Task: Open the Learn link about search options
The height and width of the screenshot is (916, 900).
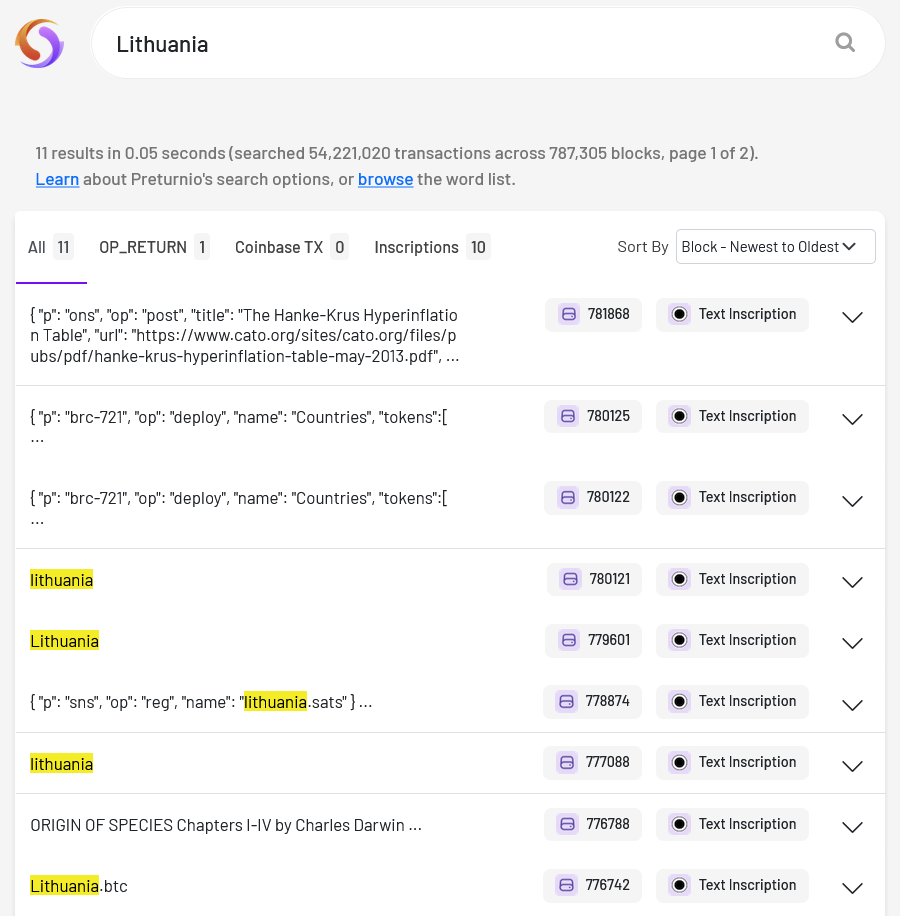Action: click(57, 179)
